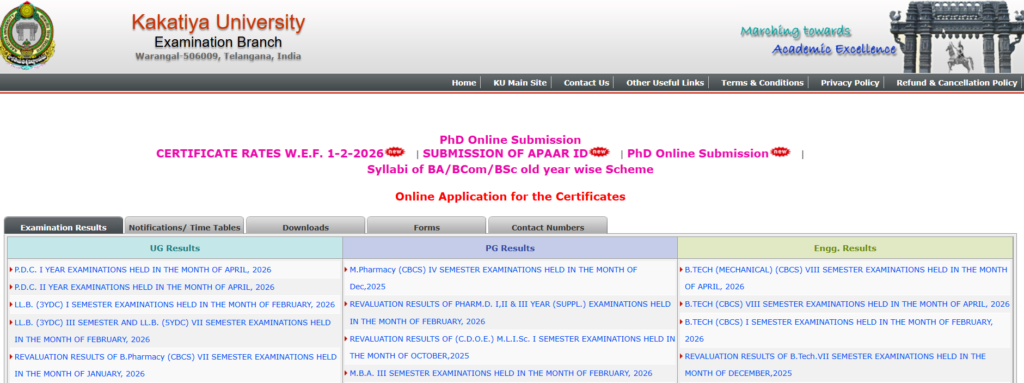The width and height of the screenshot is (1024, 383).
Task: Open Submission of APAAR ID link
Action: click(x=505, y=154)
